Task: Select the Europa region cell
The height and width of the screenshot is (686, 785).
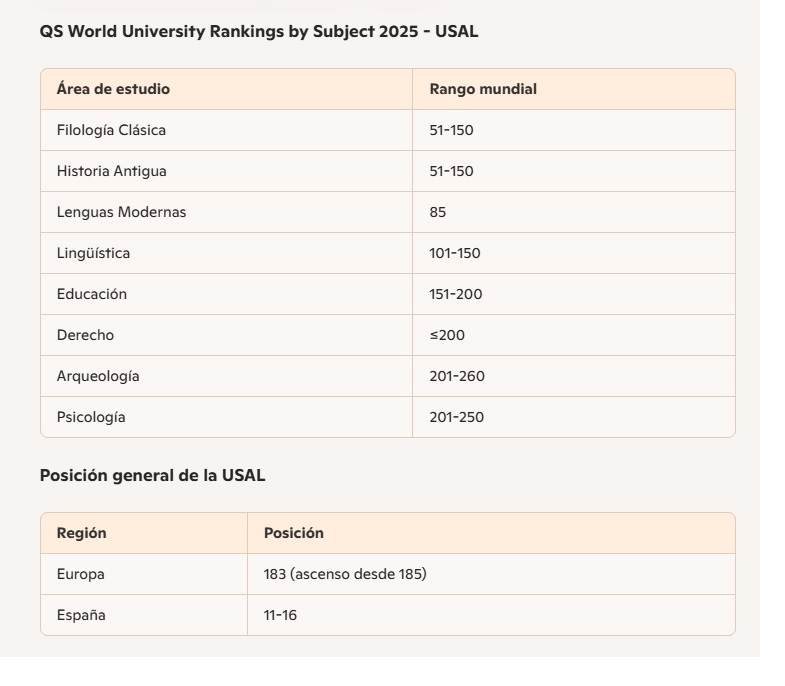Action: [80, 574]
